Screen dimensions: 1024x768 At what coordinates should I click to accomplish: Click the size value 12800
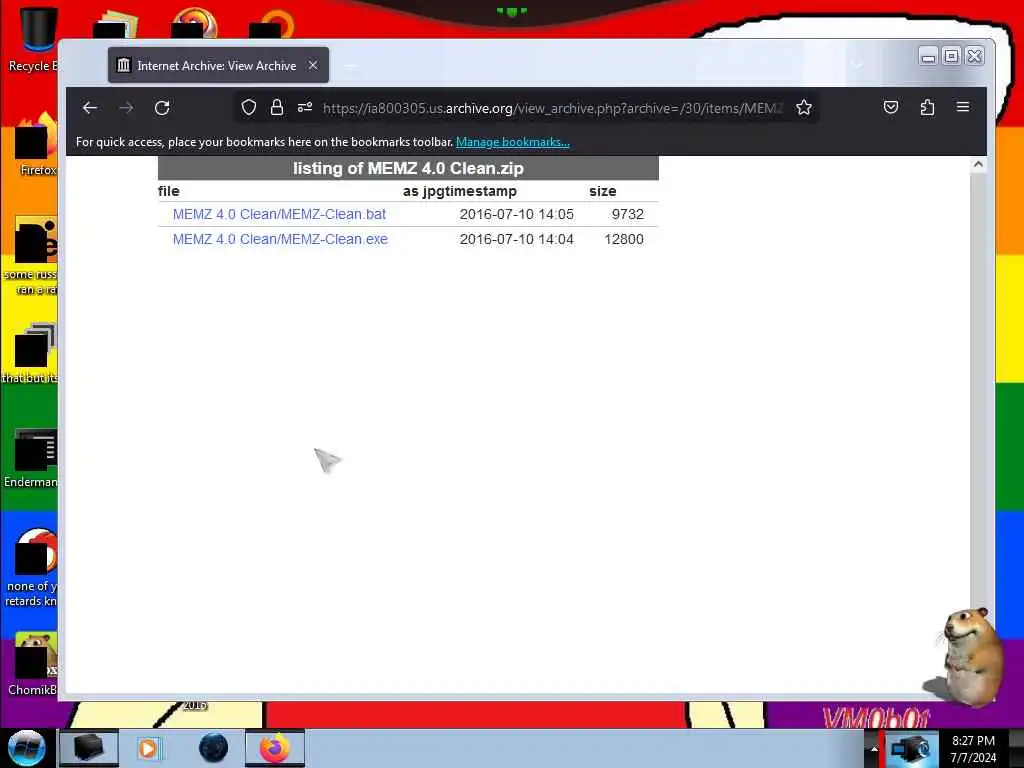pyautogui.click(x=624, y=239)
